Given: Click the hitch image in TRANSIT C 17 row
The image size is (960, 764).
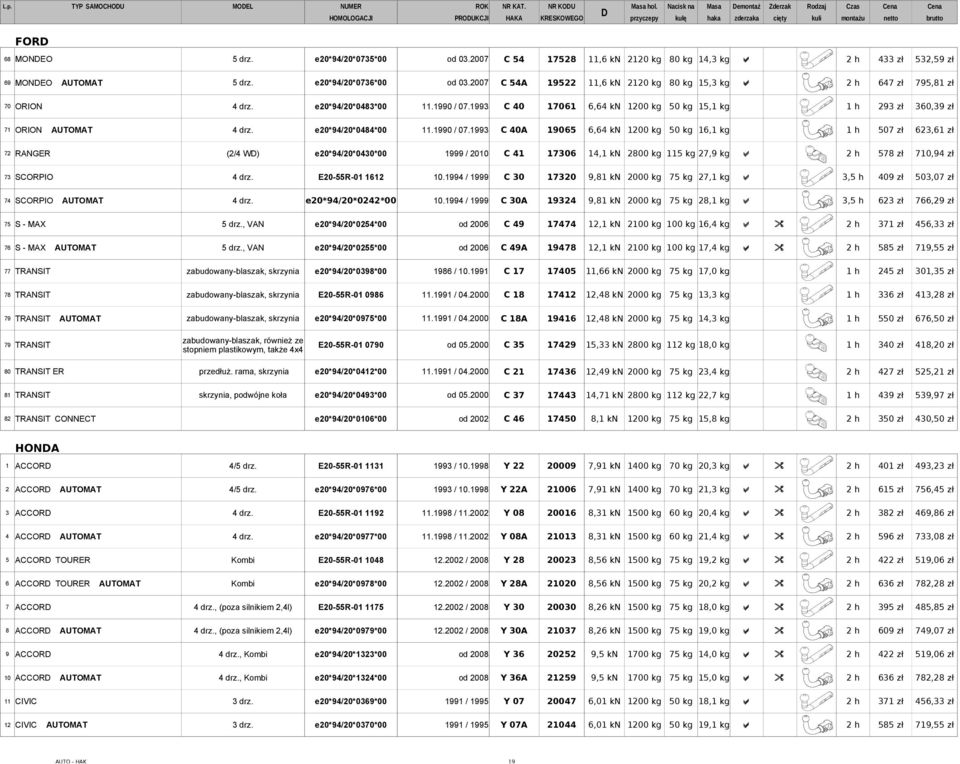Looking at the screenshot, I should pos(816,271).
